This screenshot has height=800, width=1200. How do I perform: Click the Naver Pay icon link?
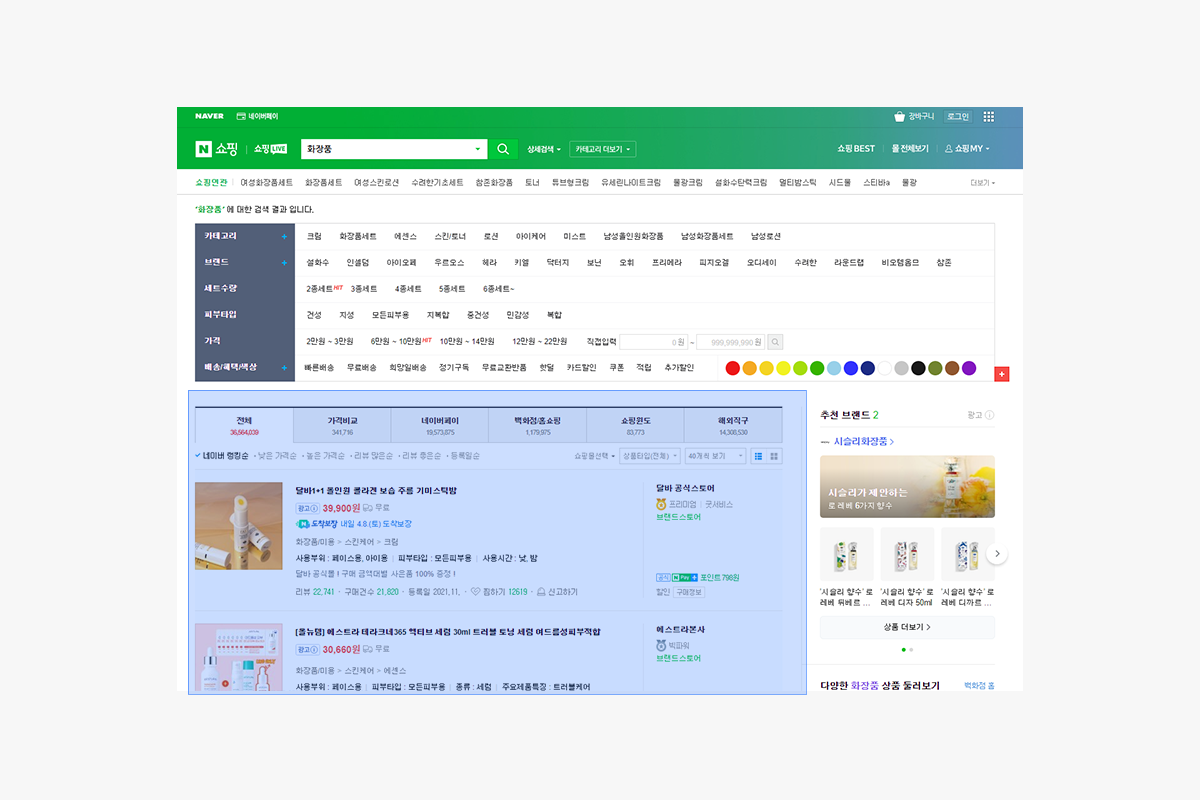pyautogui.click(x=257, y=116)
